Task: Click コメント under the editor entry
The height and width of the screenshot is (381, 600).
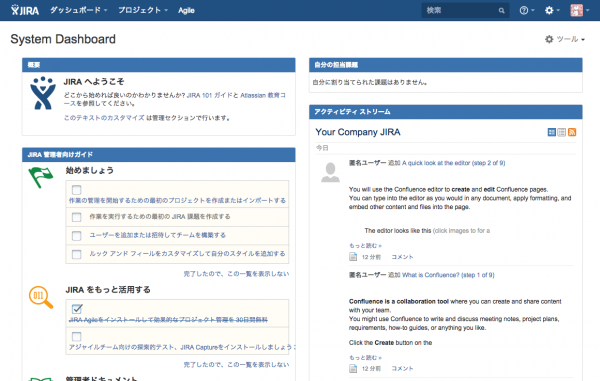Action: (402, 257)
